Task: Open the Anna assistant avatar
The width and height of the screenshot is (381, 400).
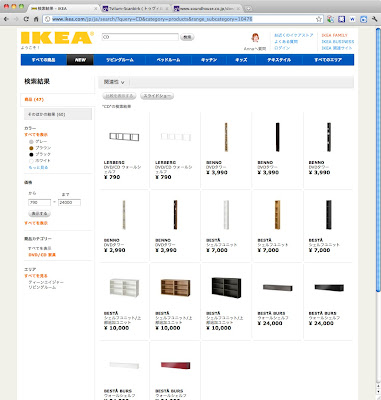Action: tap(255, 38)
